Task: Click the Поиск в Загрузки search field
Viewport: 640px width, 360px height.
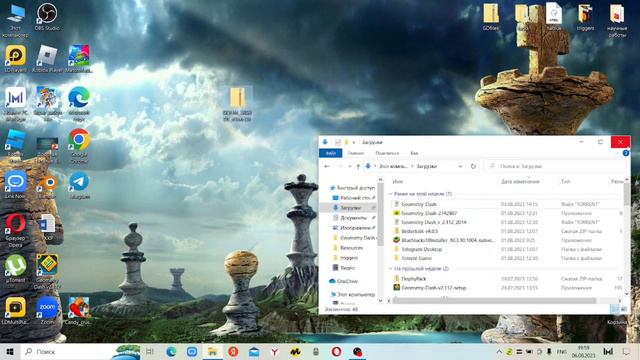Action: (x=555, y=166)
